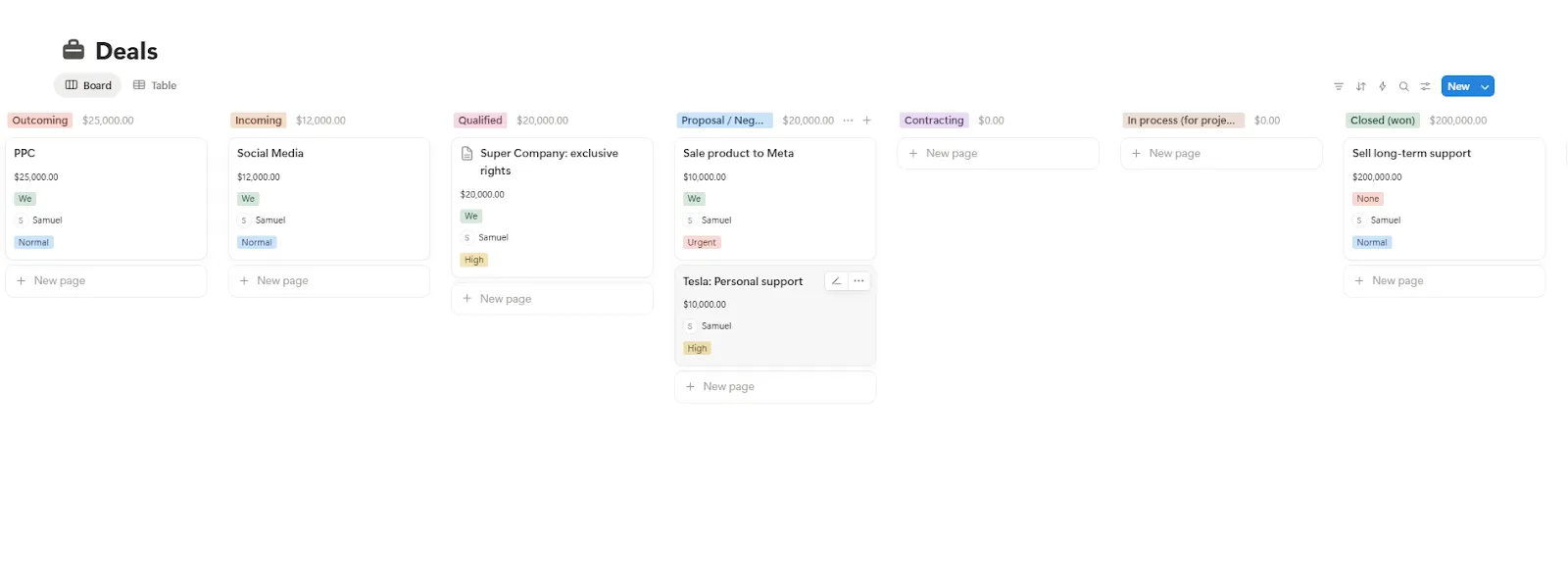Click the Deals page title
This screenshot has width=1568, height=587.
(126, 51)
